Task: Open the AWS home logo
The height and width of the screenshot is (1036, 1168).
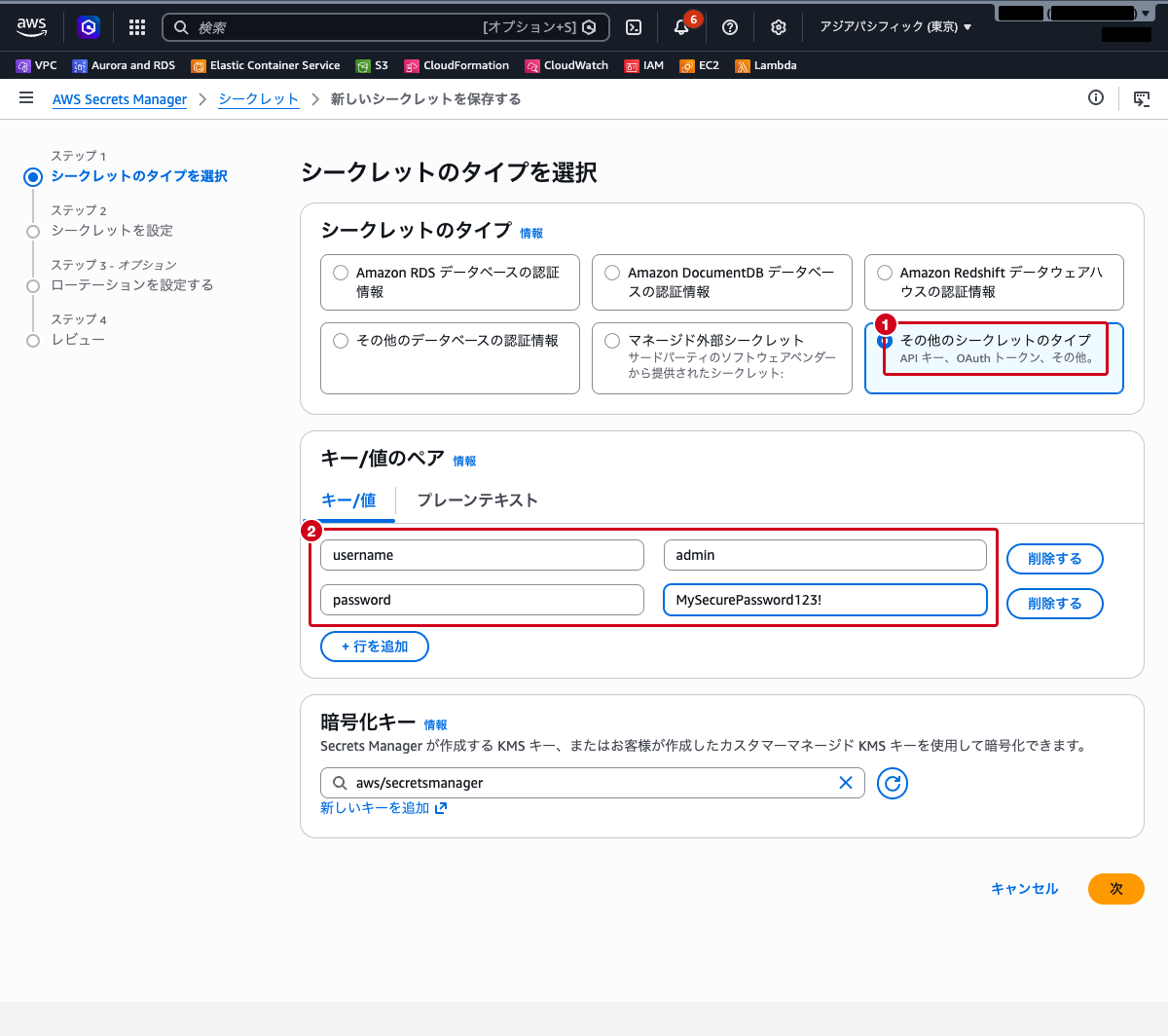Action: pos(32,27)
